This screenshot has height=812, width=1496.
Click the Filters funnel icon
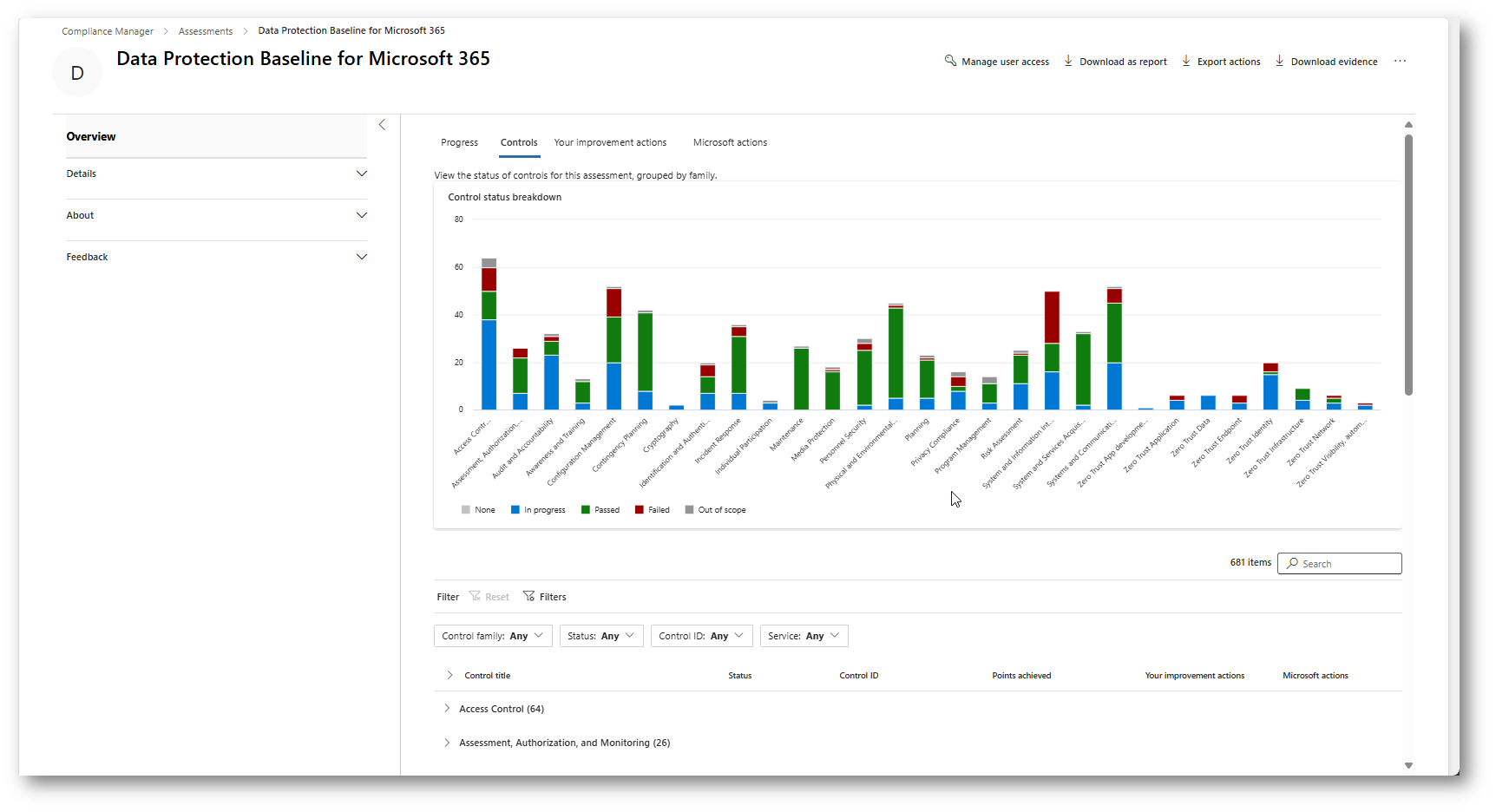tap(528, 596)
